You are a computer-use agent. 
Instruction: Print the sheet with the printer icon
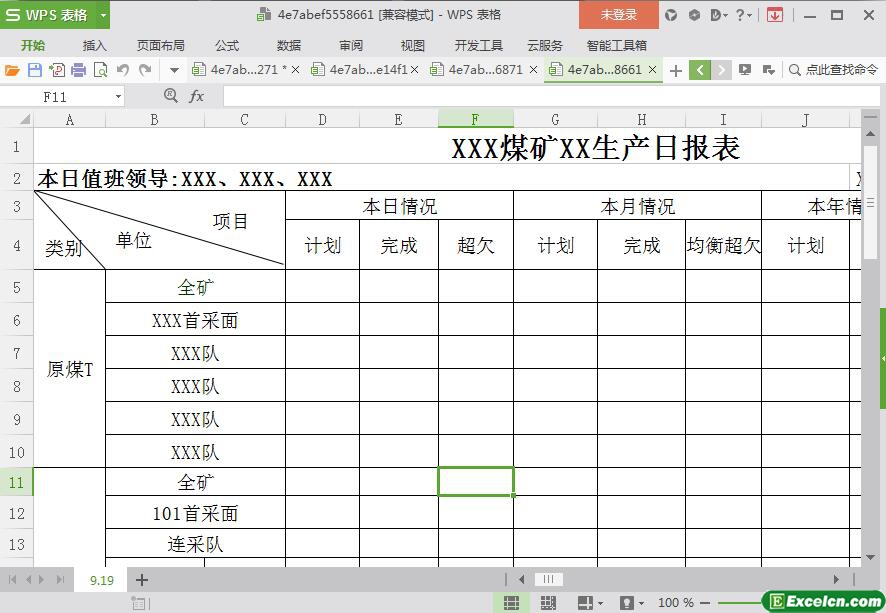pos(79,70)
